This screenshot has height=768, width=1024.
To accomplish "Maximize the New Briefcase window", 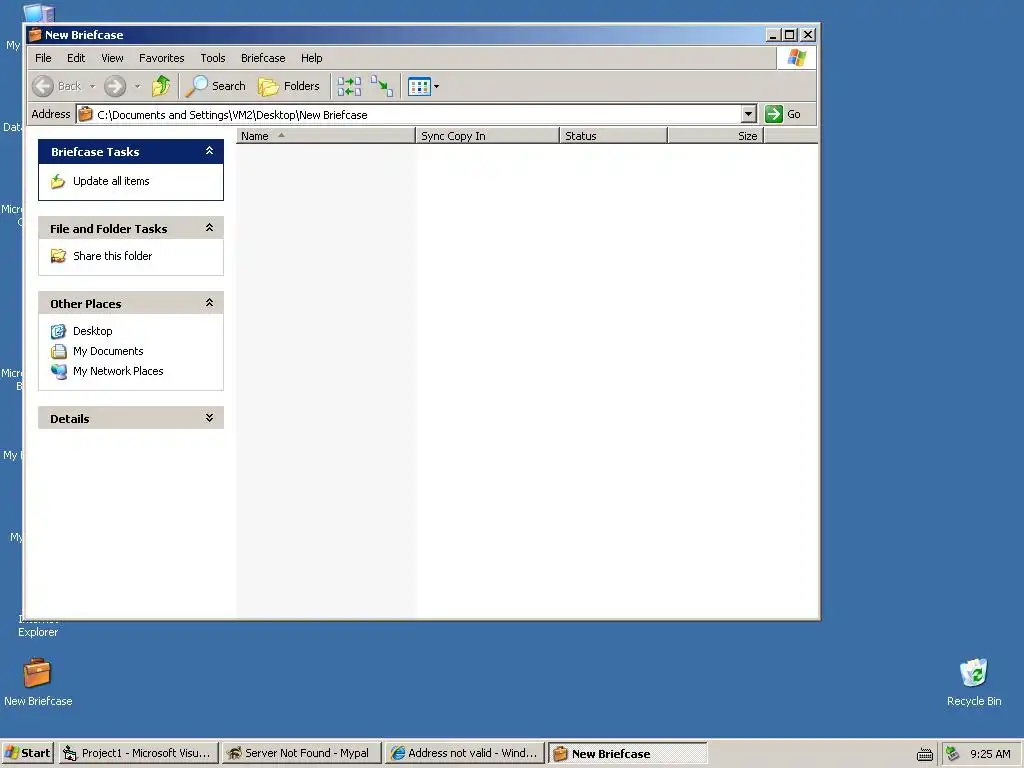I will (x=789, y=35).
